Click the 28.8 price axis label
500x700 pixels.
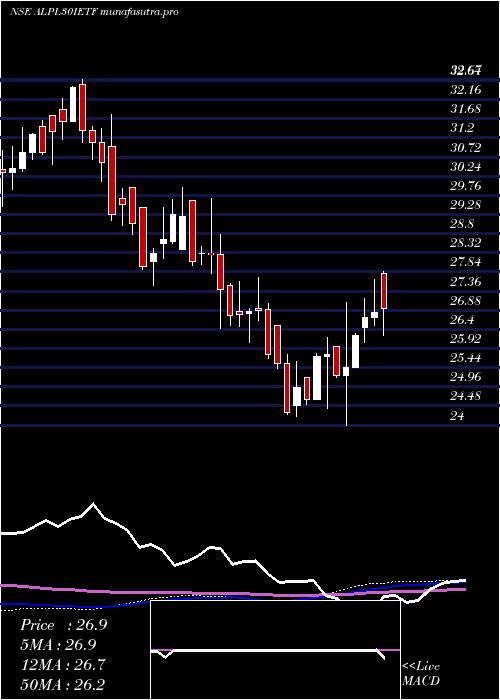(462, 224)
